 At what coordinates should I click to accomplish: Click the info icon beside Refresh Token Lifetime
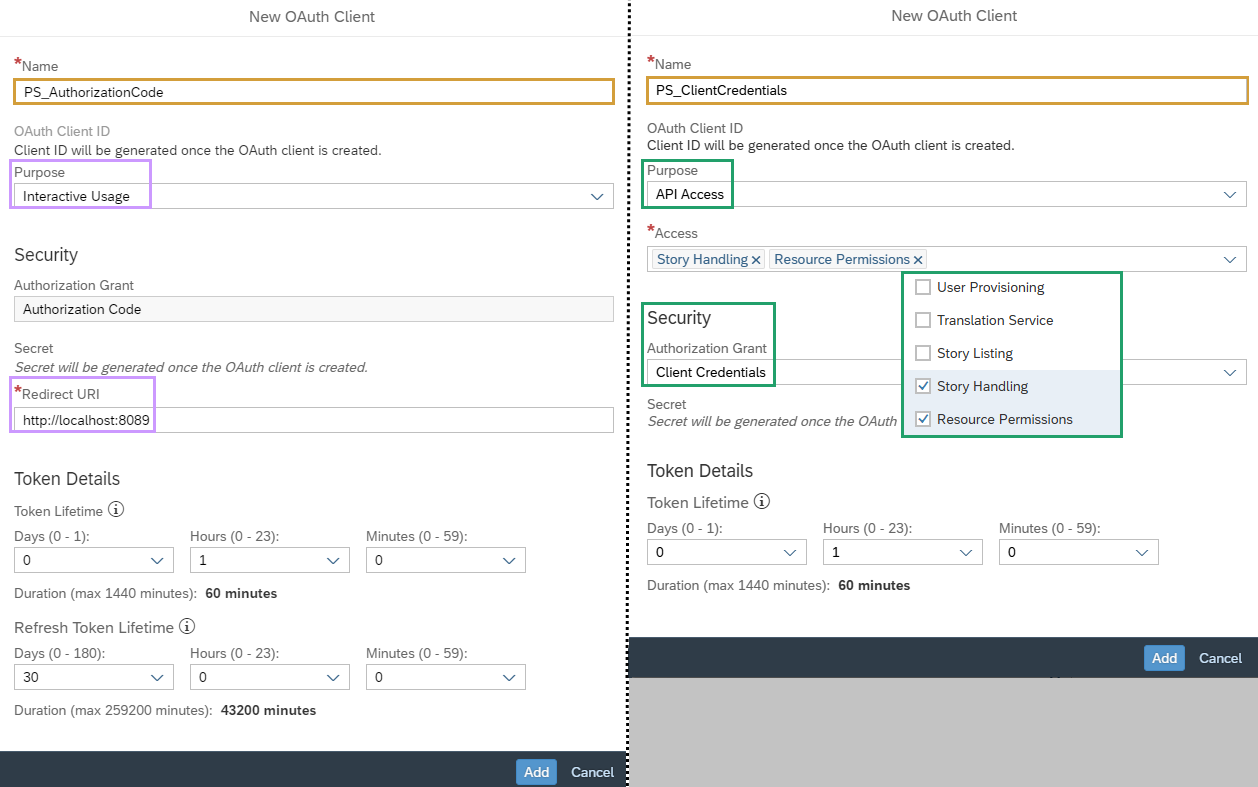tap(186, 627)
